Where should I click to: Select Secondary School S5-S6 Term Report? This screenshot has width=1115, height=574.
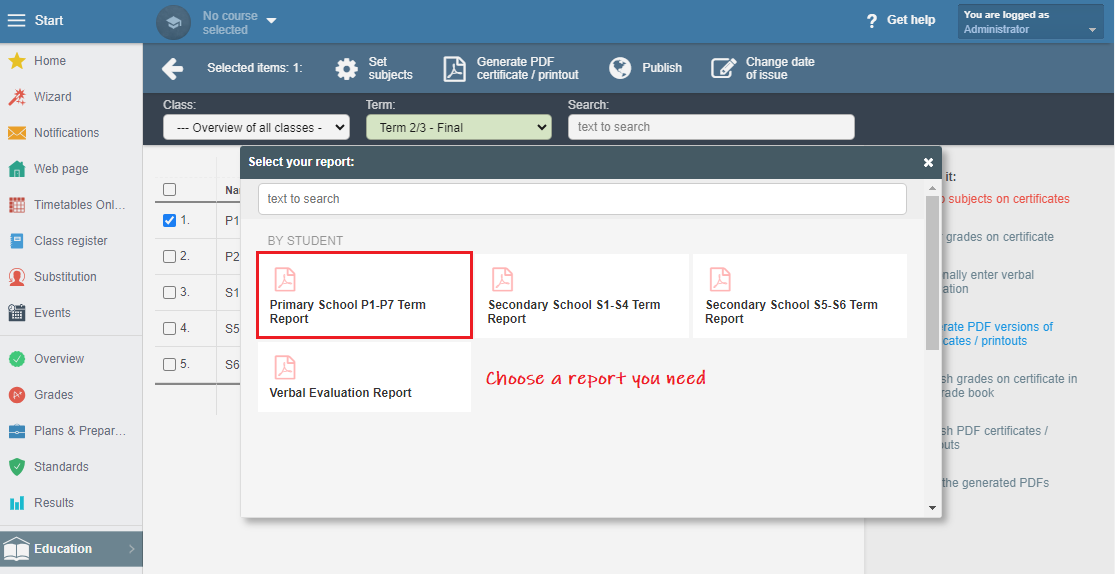point(799,296)
